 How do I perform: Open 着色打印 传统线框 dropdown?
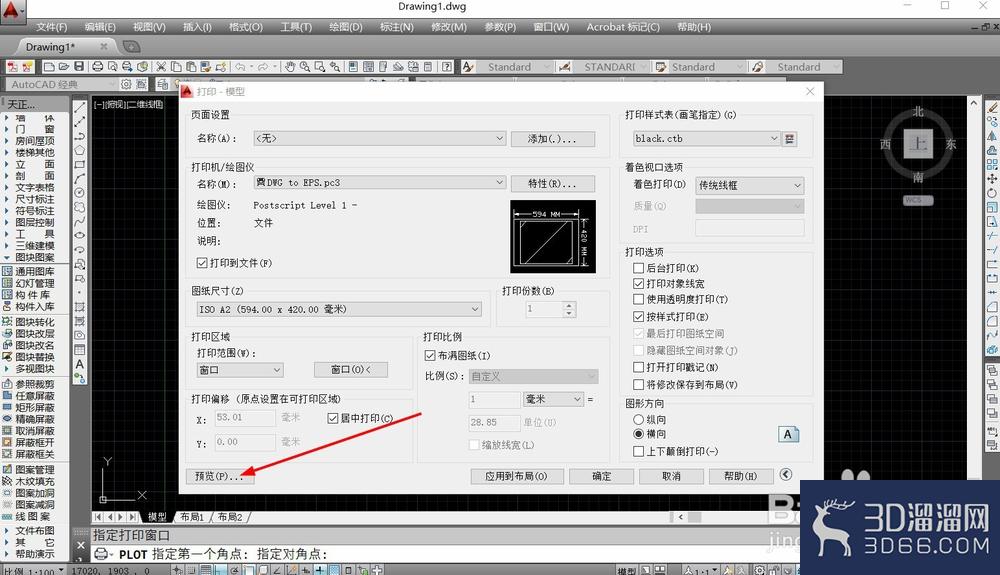(x=749, y=186)
